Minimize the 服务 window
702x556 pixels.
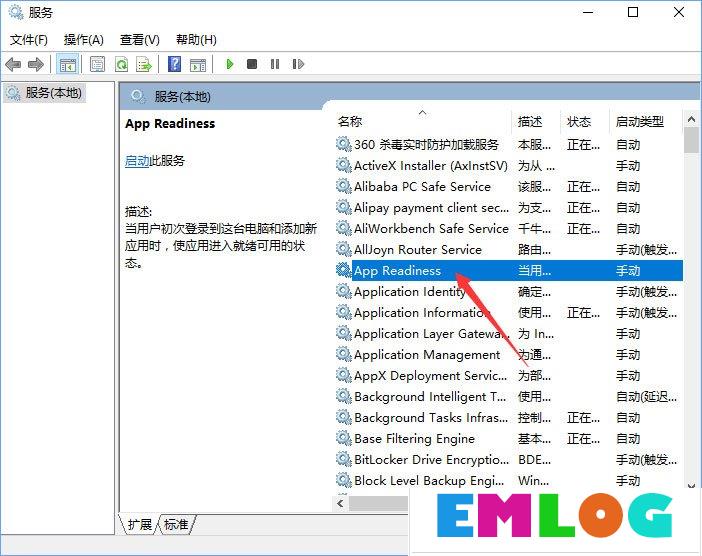click(x=588, y=13)
